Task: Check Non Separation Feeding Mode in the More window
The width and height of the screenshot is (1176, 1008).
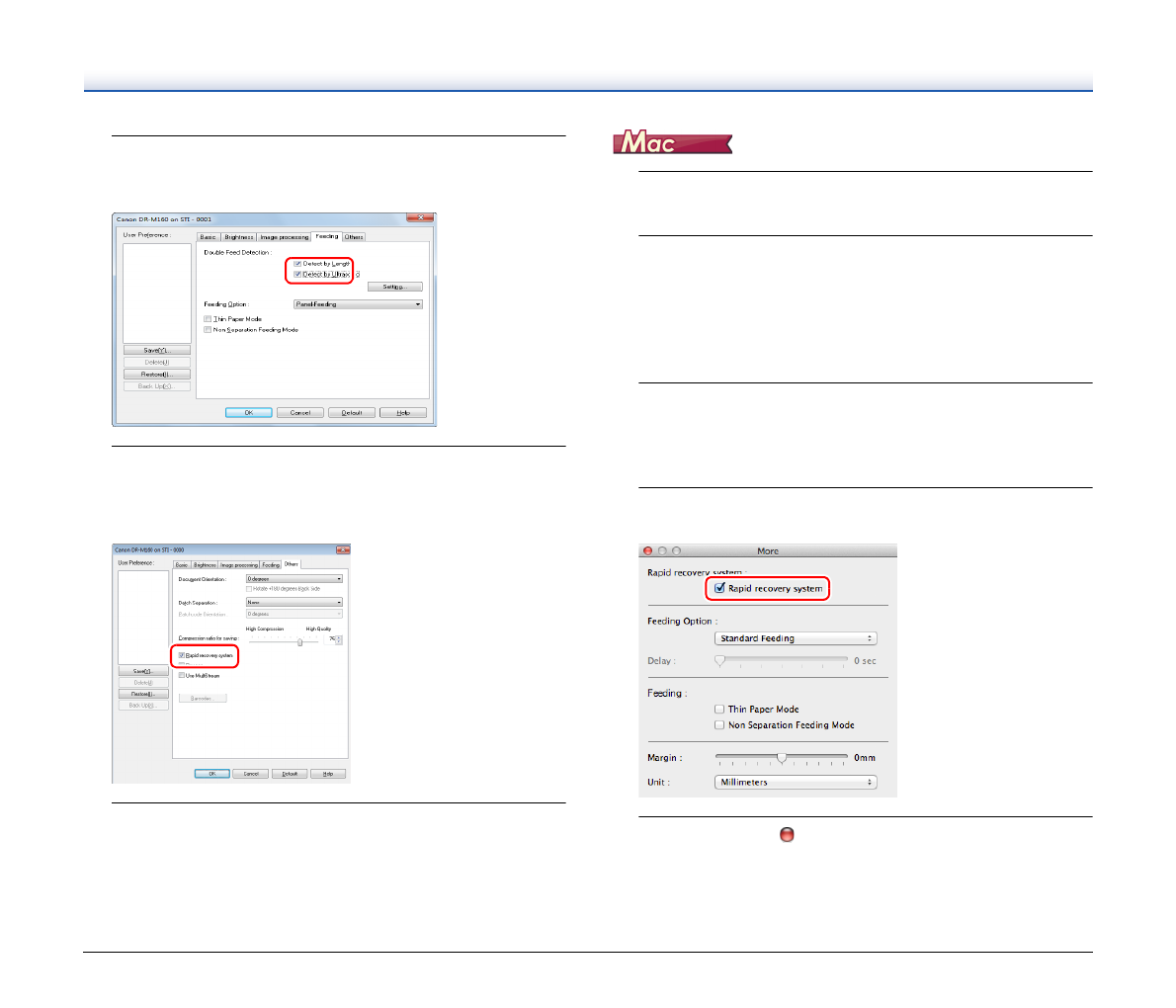Action: click(719, 725)
